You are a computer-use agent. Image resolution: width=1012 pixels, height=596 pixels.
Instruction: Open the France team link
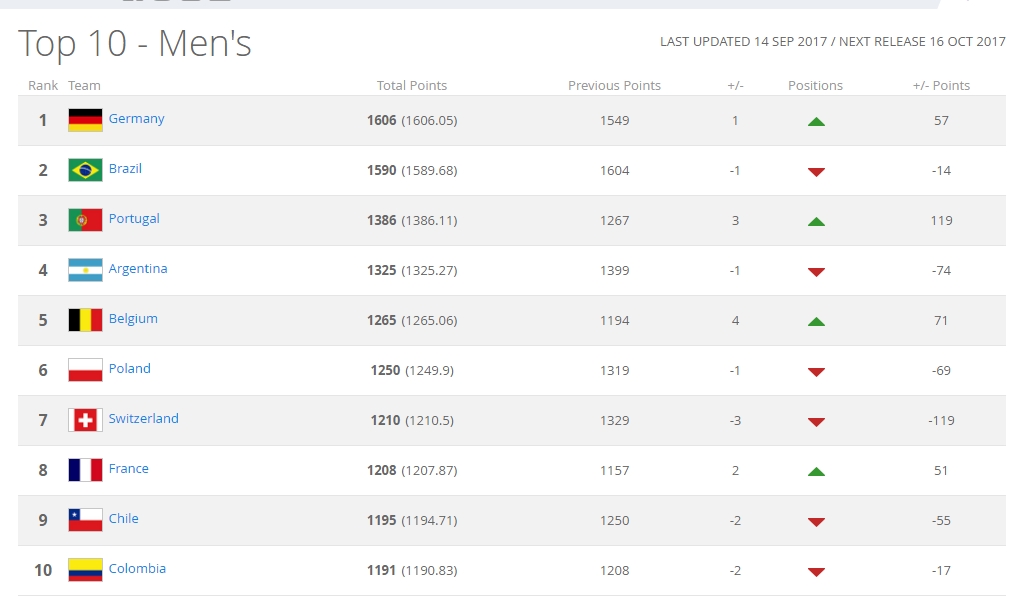(129, 469)
